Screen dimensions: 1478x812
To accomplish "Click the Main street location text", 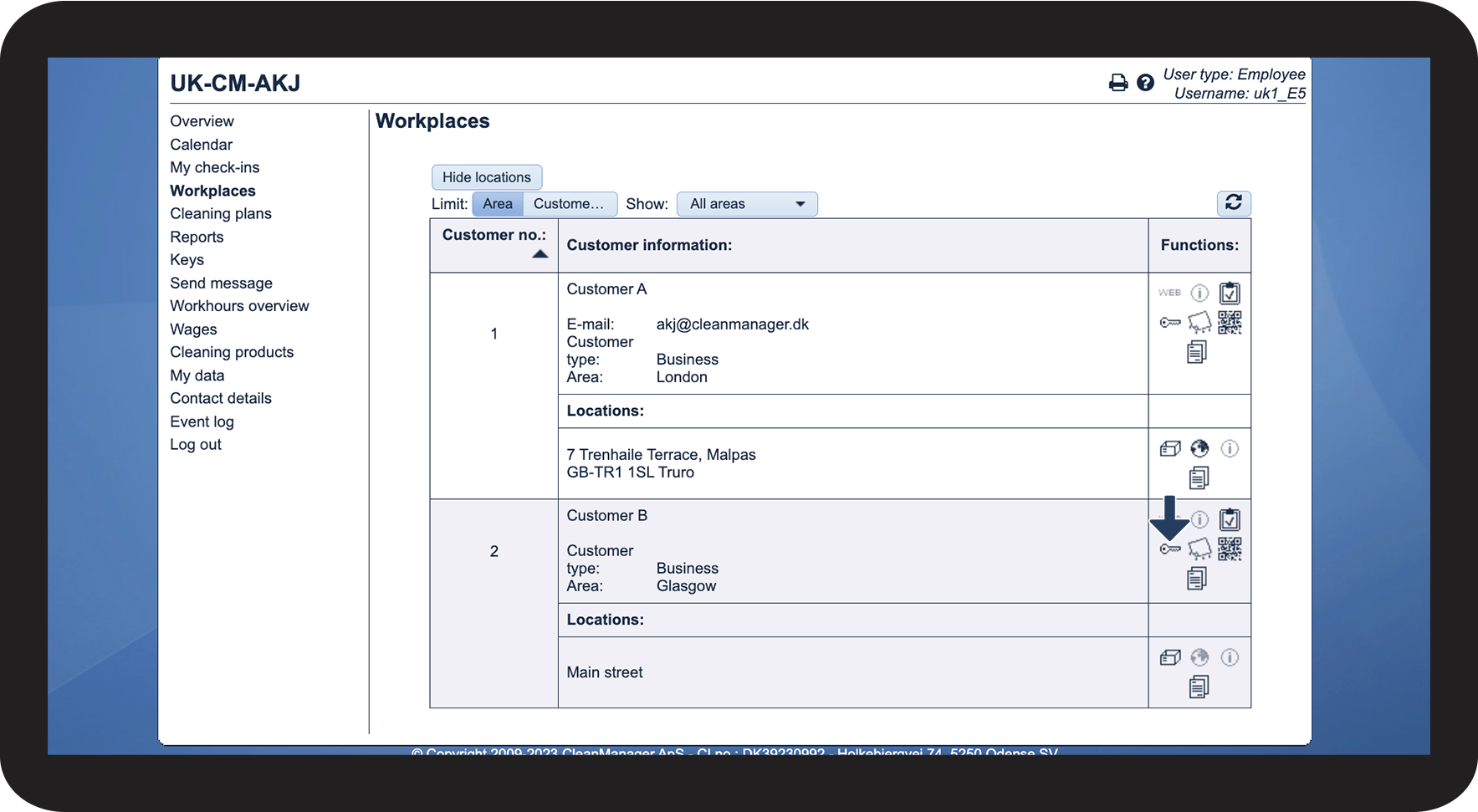I will coord(604,672).
